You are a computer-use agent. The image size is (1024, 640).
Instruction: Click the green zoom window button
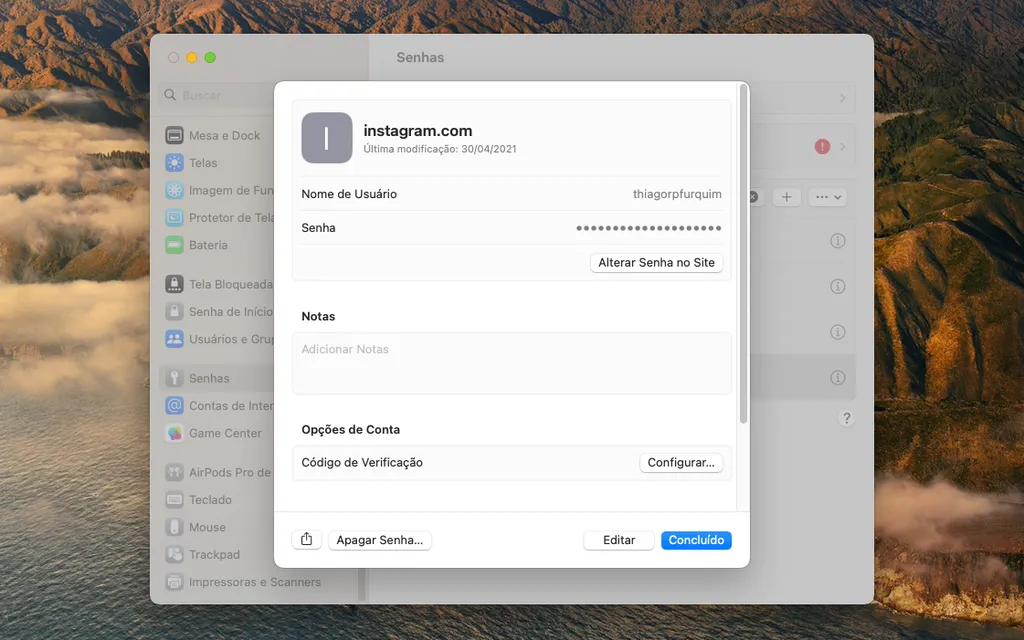210,57
